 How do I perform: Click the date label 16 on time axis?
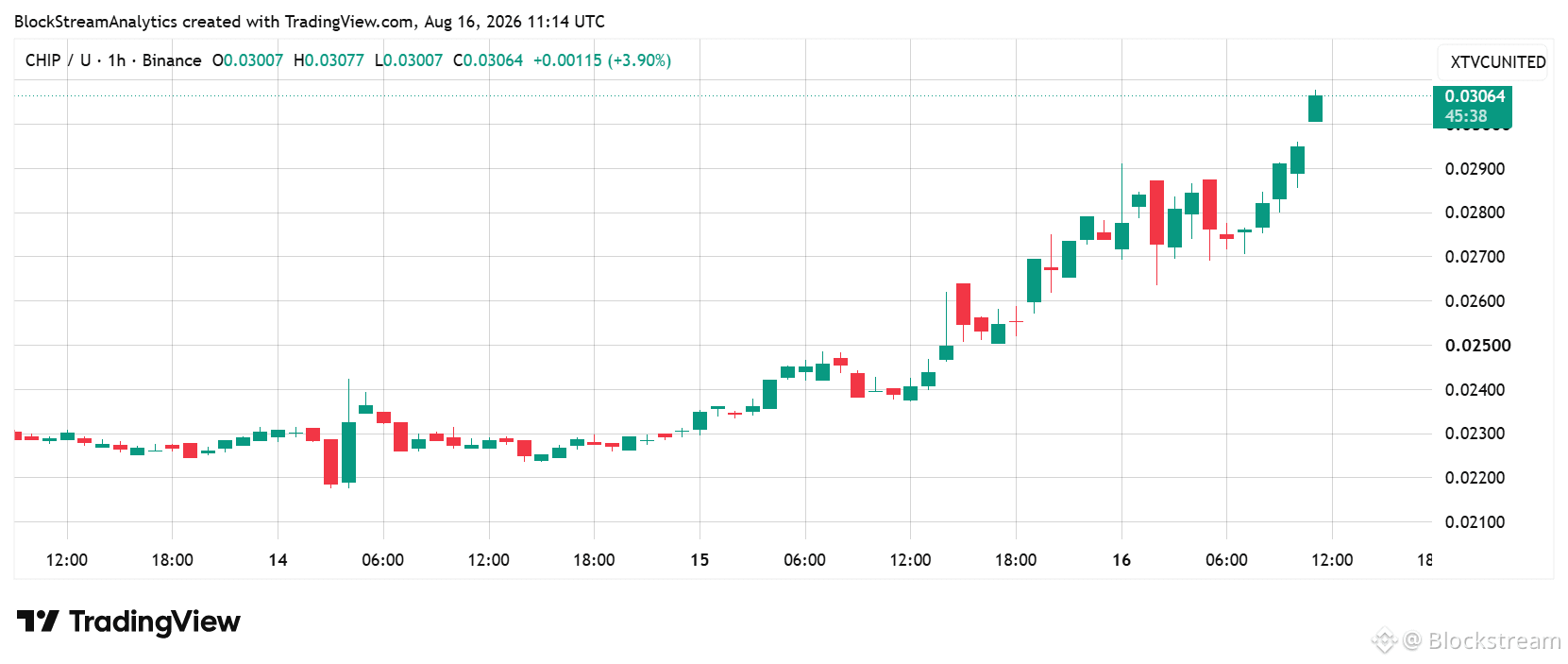coord(1121,560)
